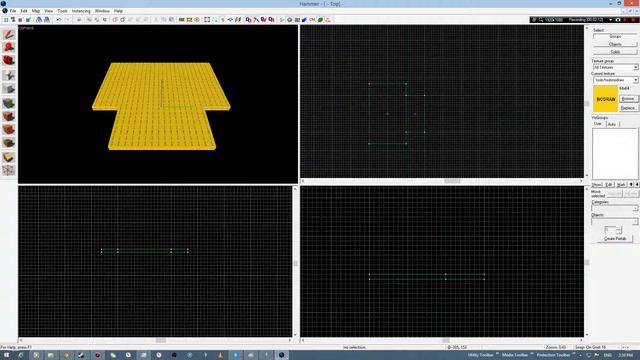Click the Load Window State icon
This screenshot has width=640, height=360.
tap(39, 20)
